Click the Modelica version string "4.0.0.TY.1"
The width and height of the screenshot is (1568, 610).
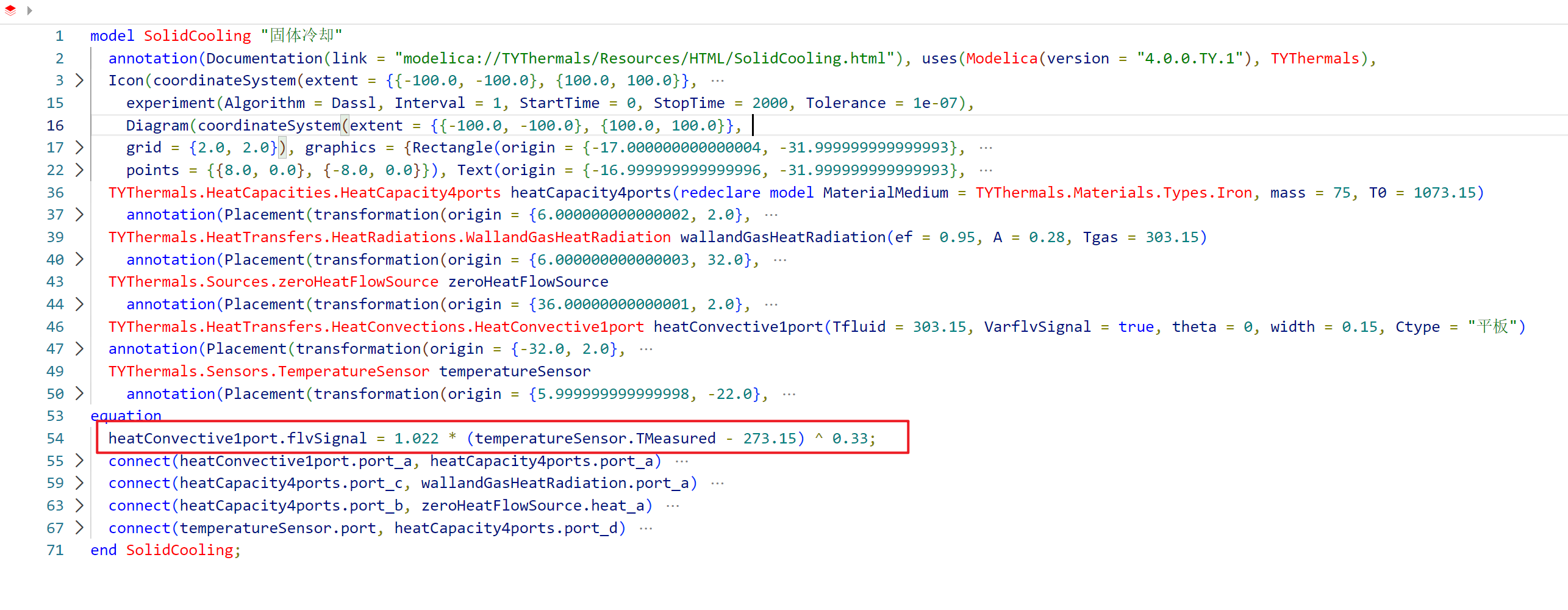(x=1190, y=58)
